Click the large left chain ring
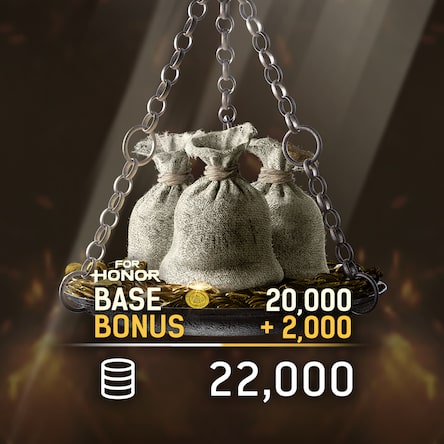The width and height of the screenshot is (444, 444). 140,147
